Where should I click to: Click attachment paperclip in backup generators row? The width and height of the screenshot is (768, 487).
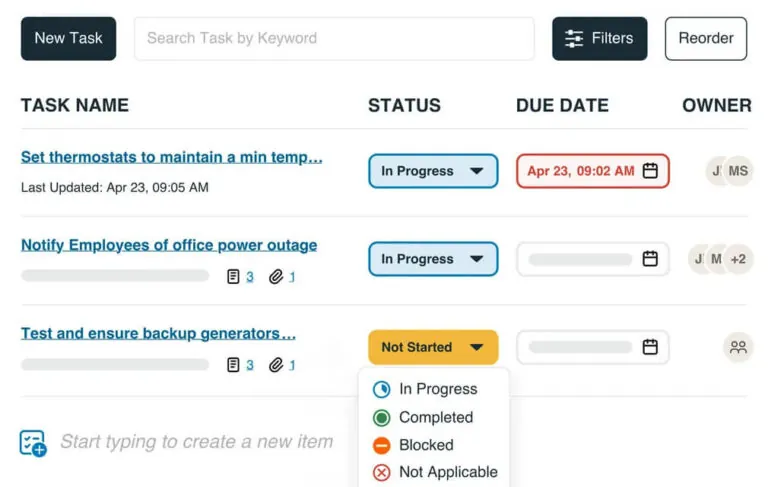point(276,365)
